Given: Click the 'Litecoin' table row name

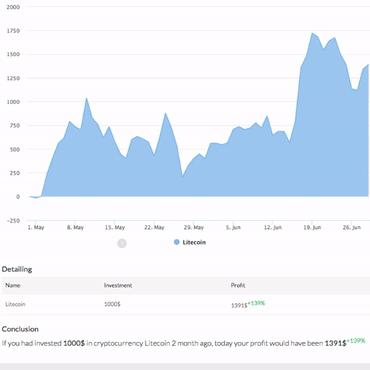Looking at the screenshot, I should 15,304.
